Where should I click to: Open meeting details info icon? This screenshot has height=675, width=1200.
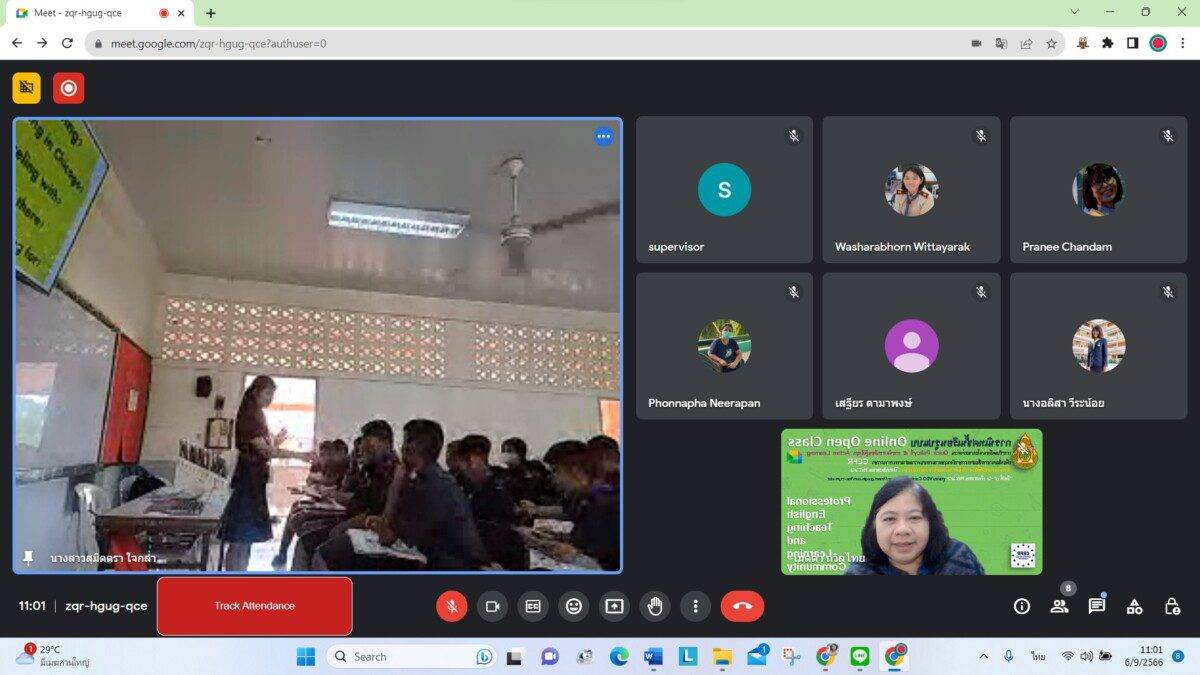(x=1022, y=606)
